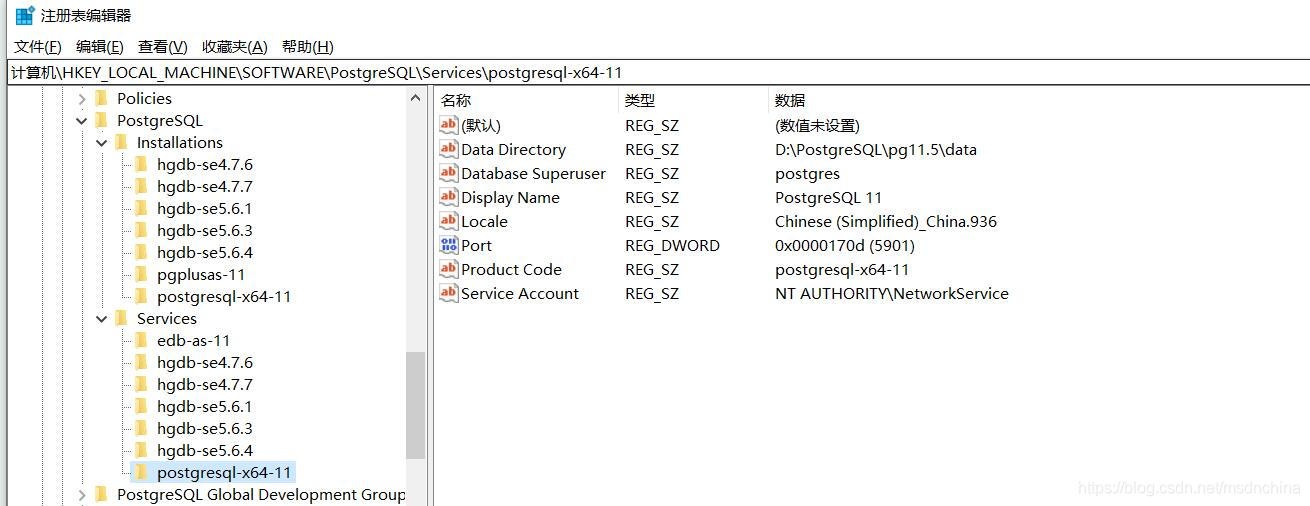Collapse the PostgreSQL tree node
Screen dimensions: 1310x506
coord(82,121)
